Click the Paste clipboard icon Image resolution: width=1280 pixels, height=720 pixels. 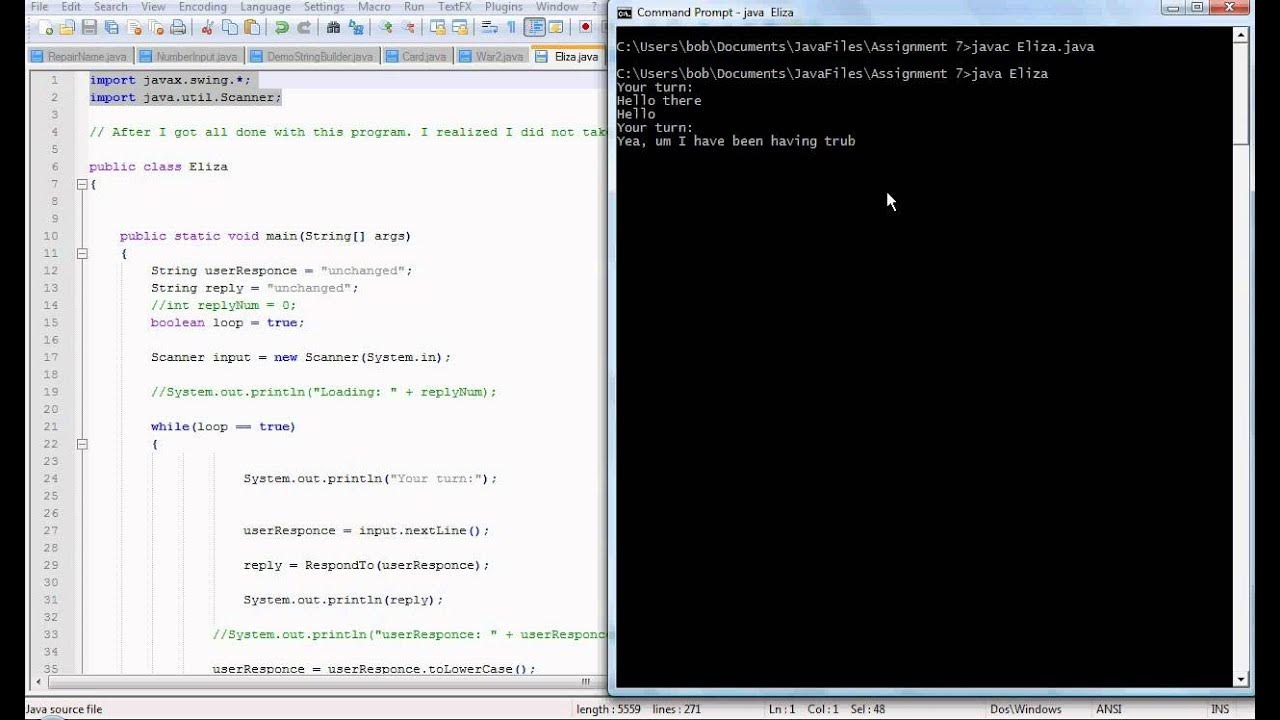[x=251, y=28]
